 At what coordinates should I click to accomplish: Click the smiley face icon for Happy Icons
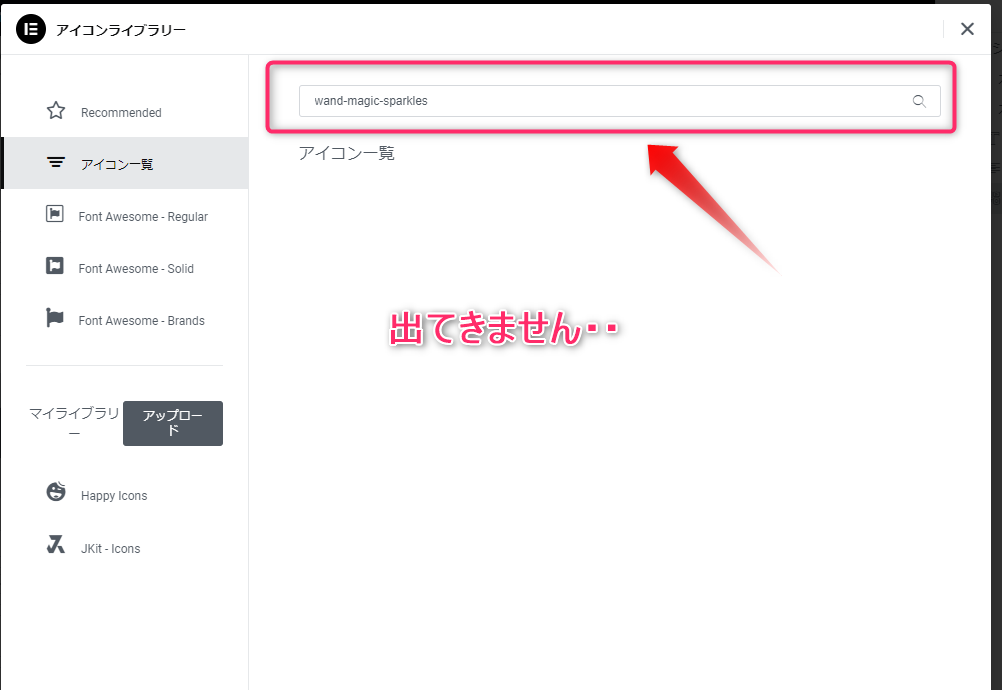[x=56, y=492]
